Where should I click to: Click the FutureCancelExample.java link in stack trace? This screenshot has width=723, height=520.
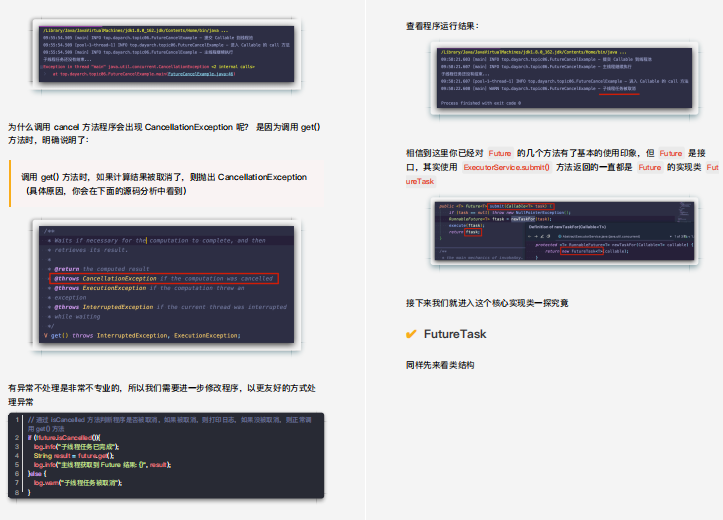click(201, 74)
